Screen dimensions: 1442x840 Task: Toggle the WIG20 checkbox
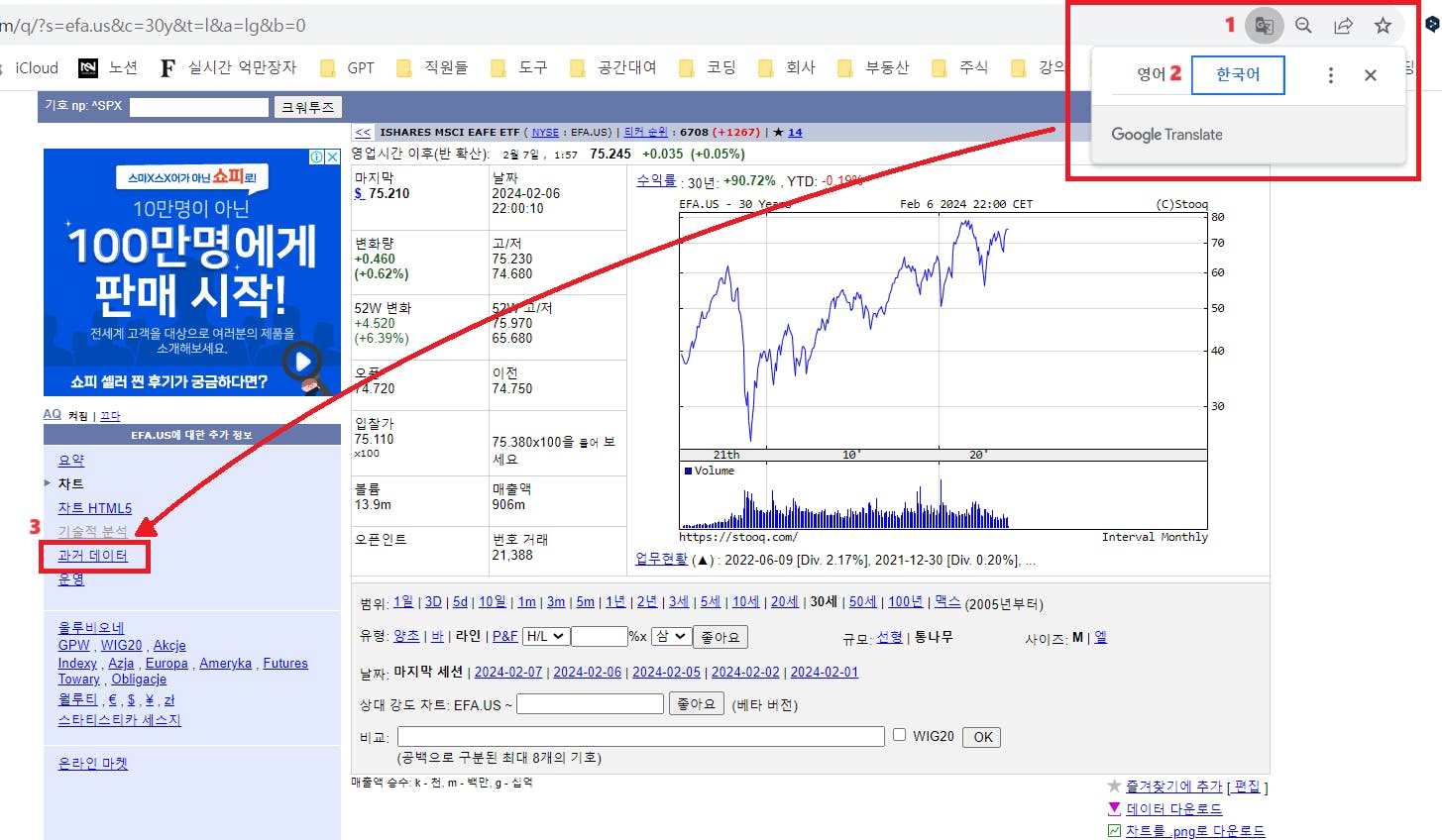pos(899,735)
